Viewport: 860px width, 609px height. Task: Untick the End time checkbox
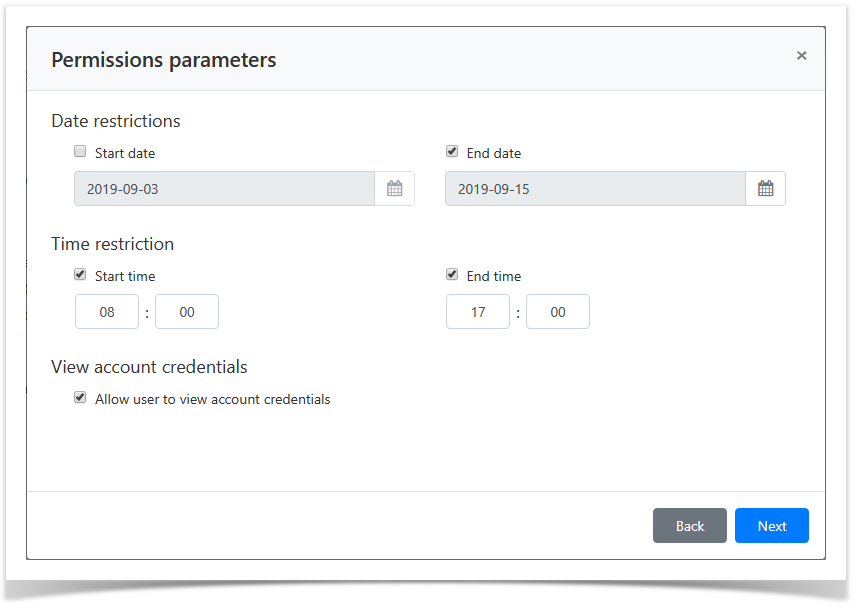click(452, 275)
